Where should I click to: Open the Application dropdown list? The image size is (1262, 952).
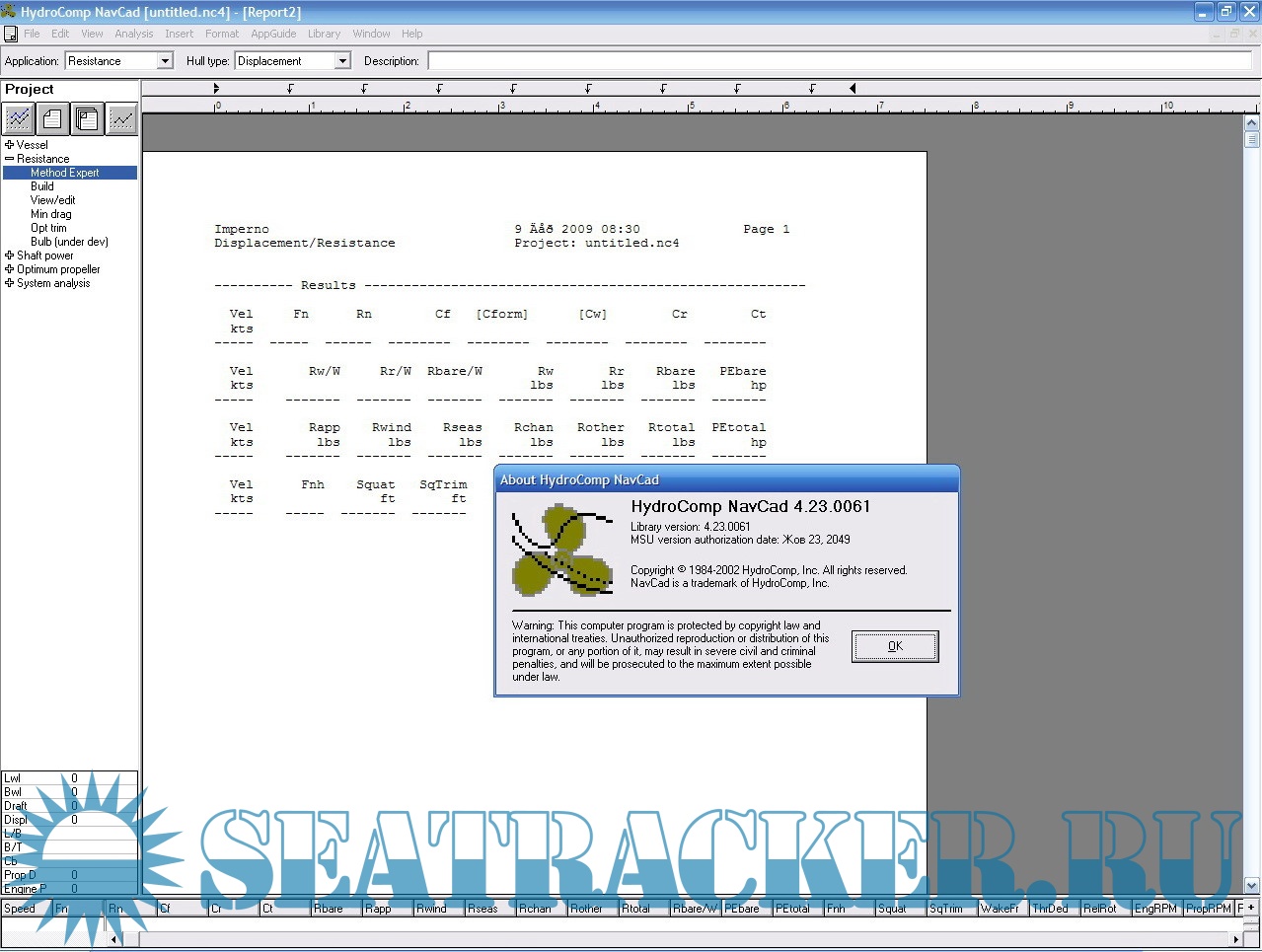(x=165, y=61)
